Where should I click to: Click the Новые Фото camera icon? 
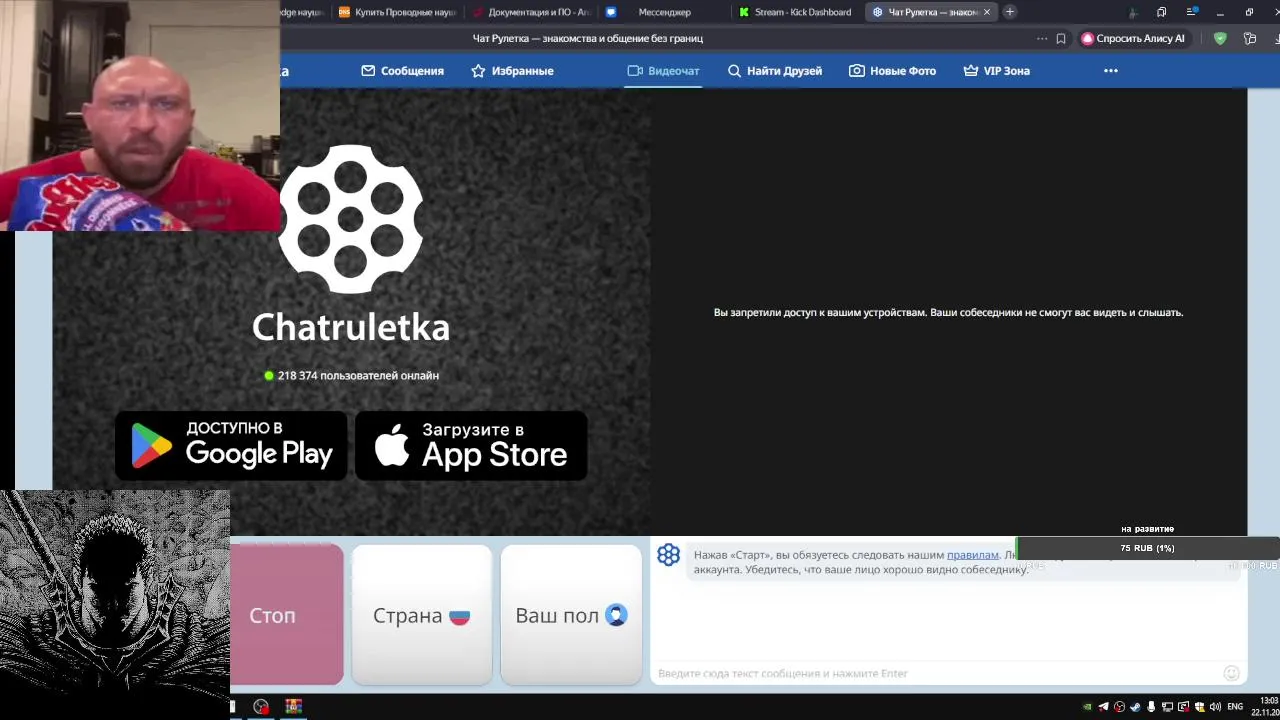[857, 71]
